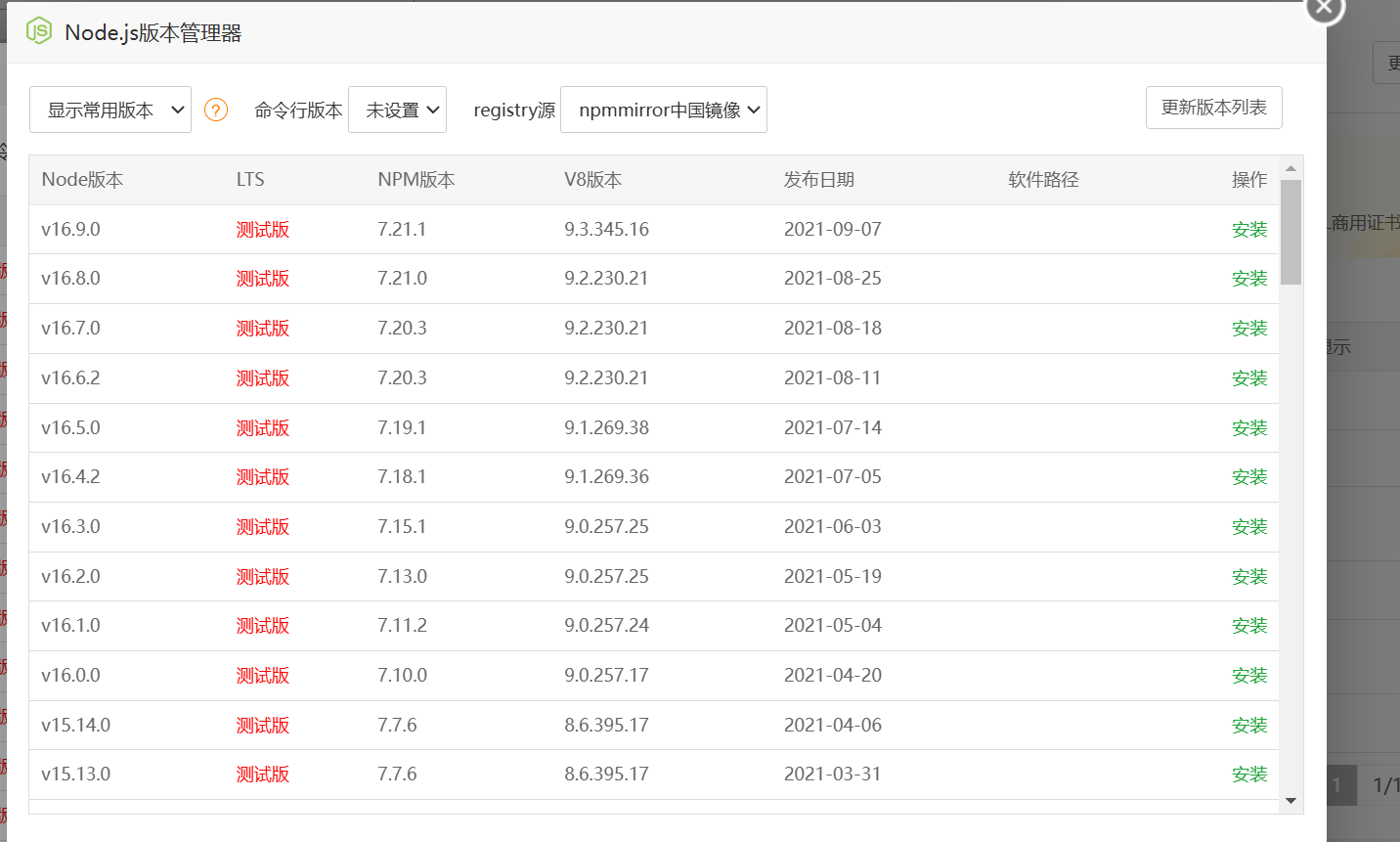Click the 软件路径 column header
This screenshot has height=842, width=1400.
point(1044,180)
